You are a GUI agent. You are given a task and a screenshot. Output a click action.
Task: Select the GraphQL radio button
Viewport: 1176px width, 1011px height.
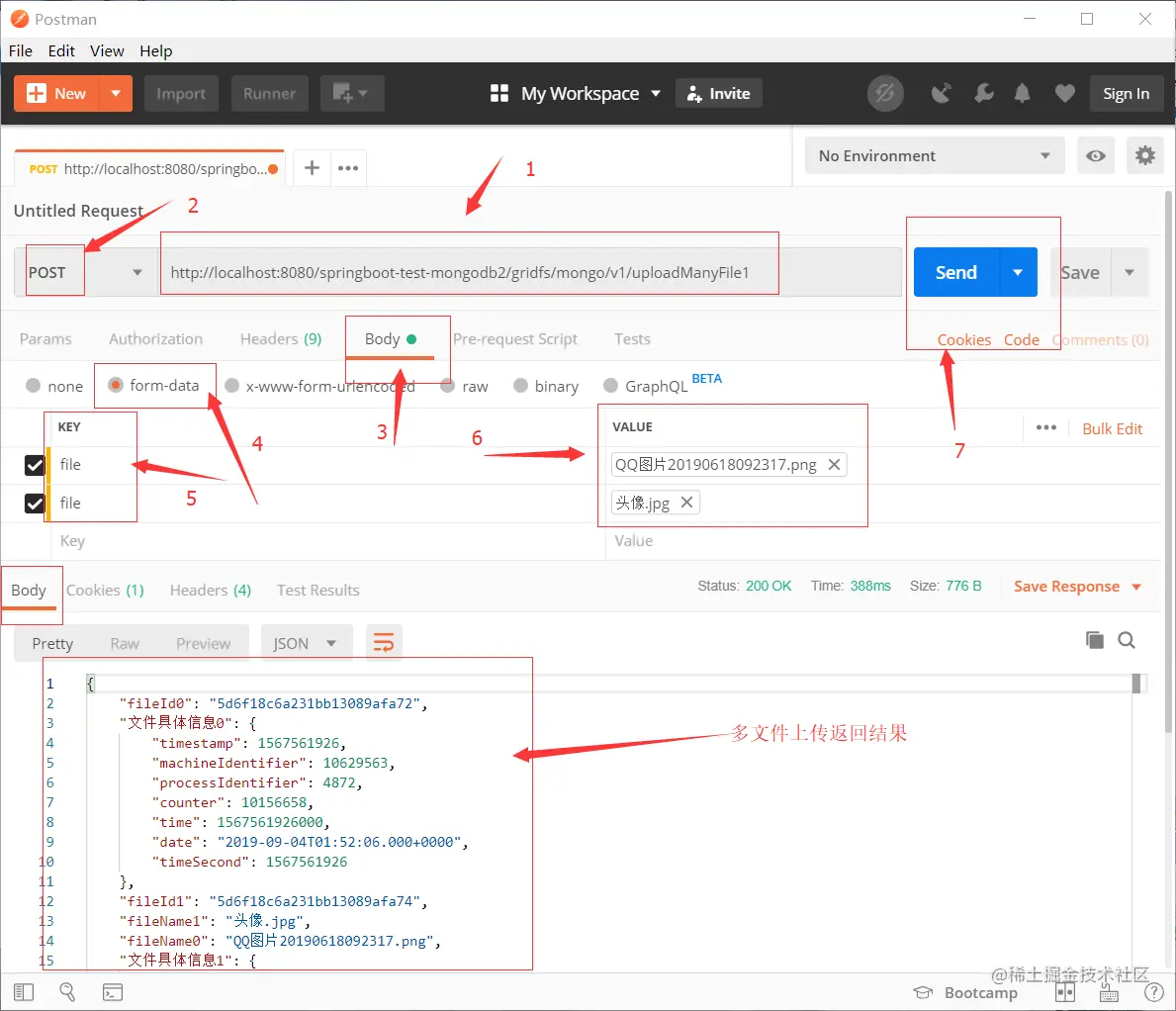click(610, 386)
